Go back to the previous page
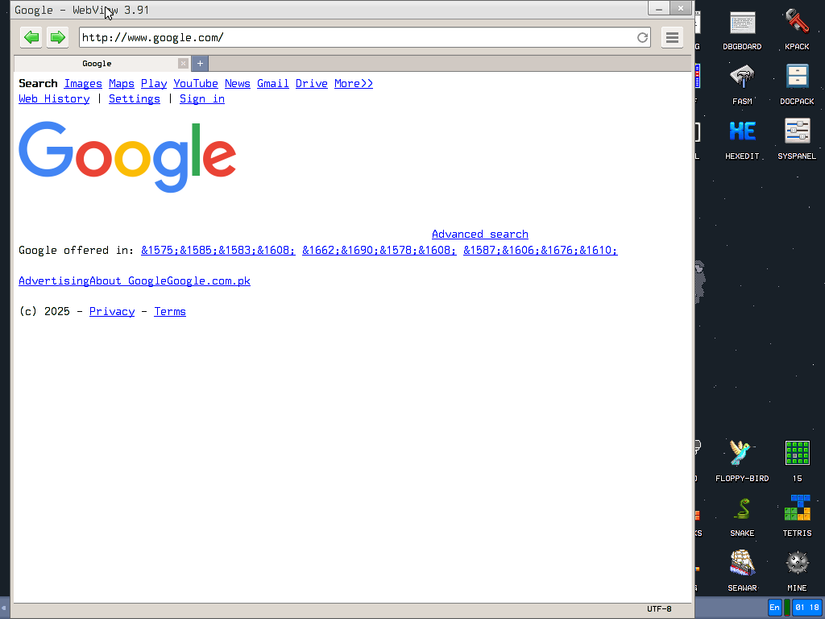 click(31, 37)
